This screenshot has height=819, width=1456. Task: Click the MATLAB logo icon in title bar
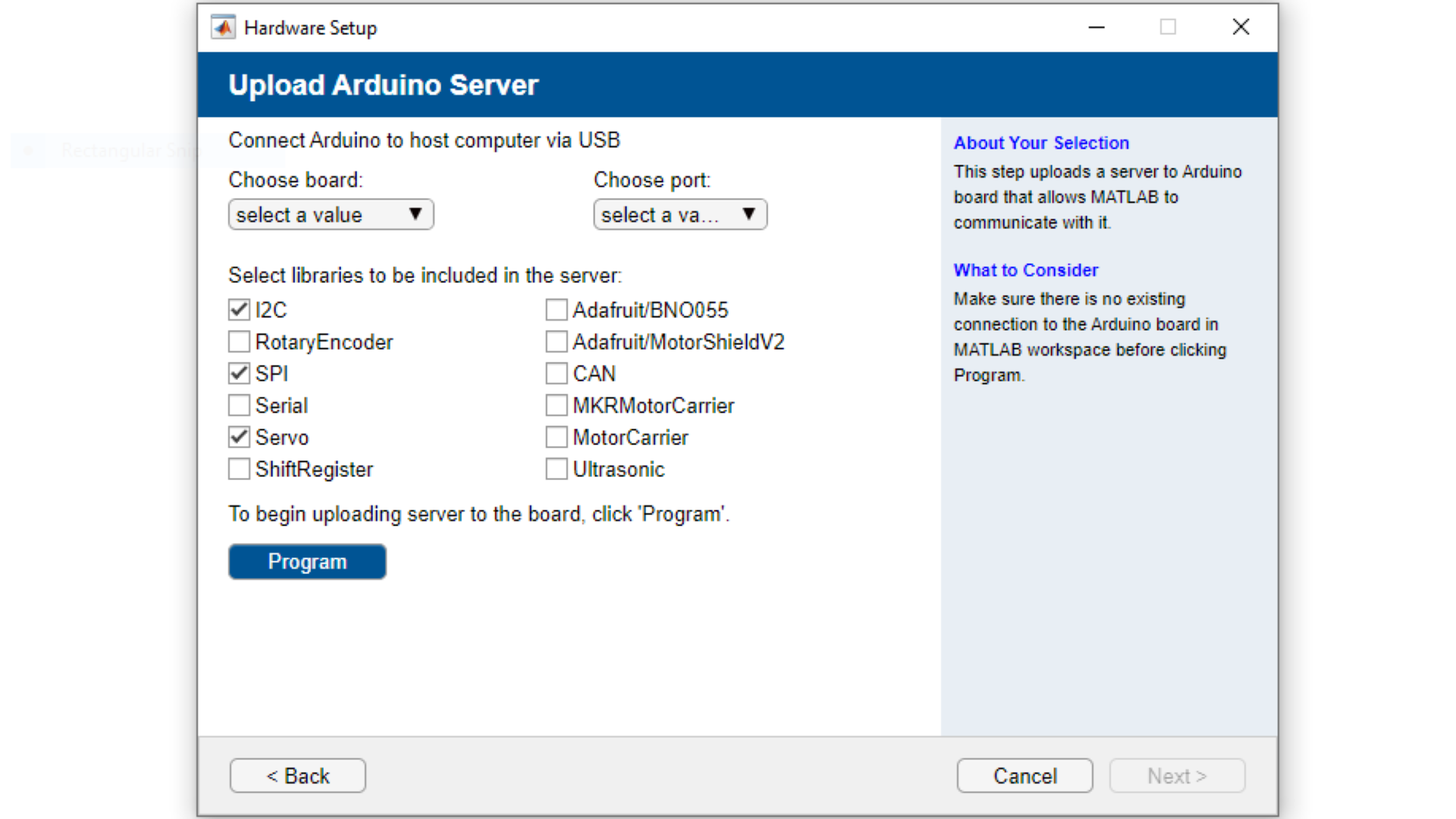click(x=223, y=27)
